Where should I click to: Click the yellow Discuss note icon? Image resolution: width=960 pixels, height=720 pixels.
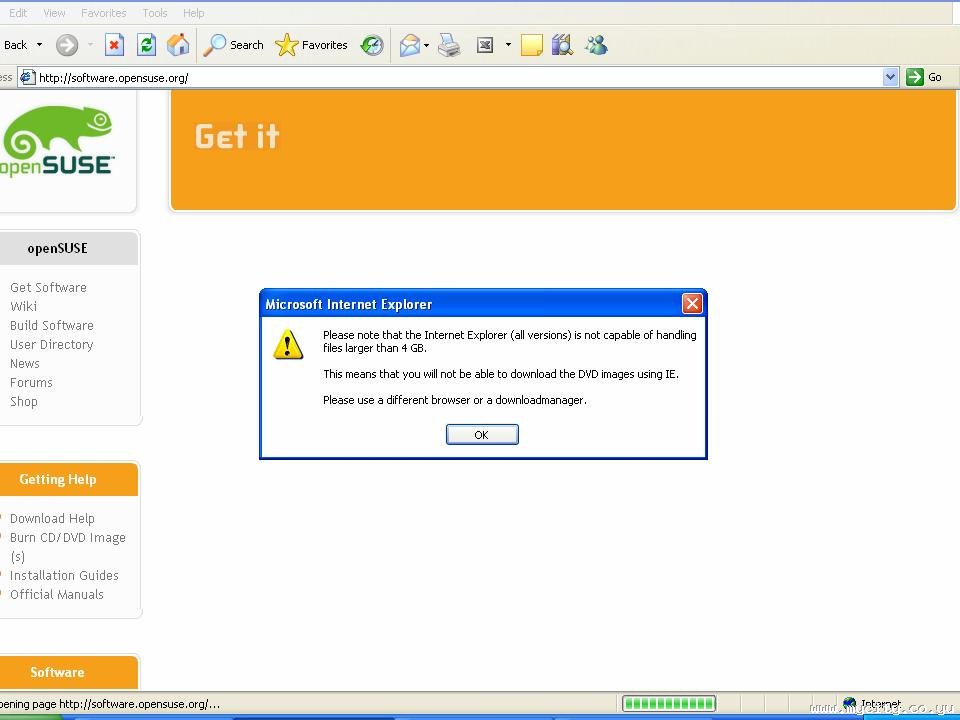pos(531,45)
